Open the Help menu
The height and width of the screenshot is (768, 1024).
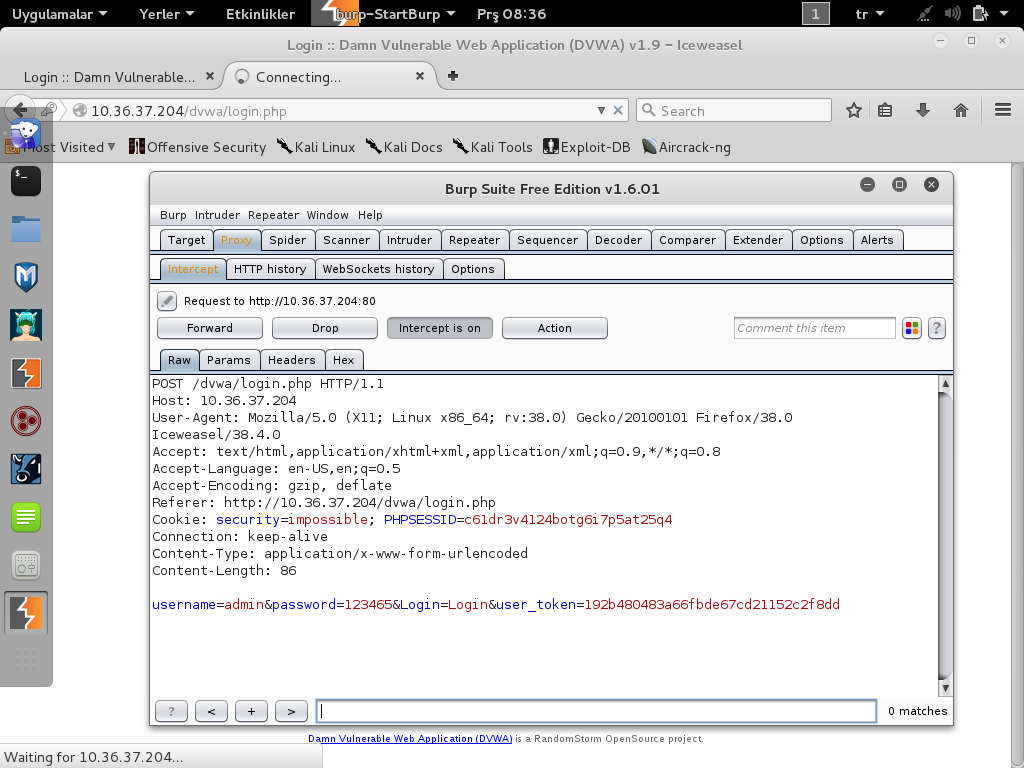click(x=370, y=215)
